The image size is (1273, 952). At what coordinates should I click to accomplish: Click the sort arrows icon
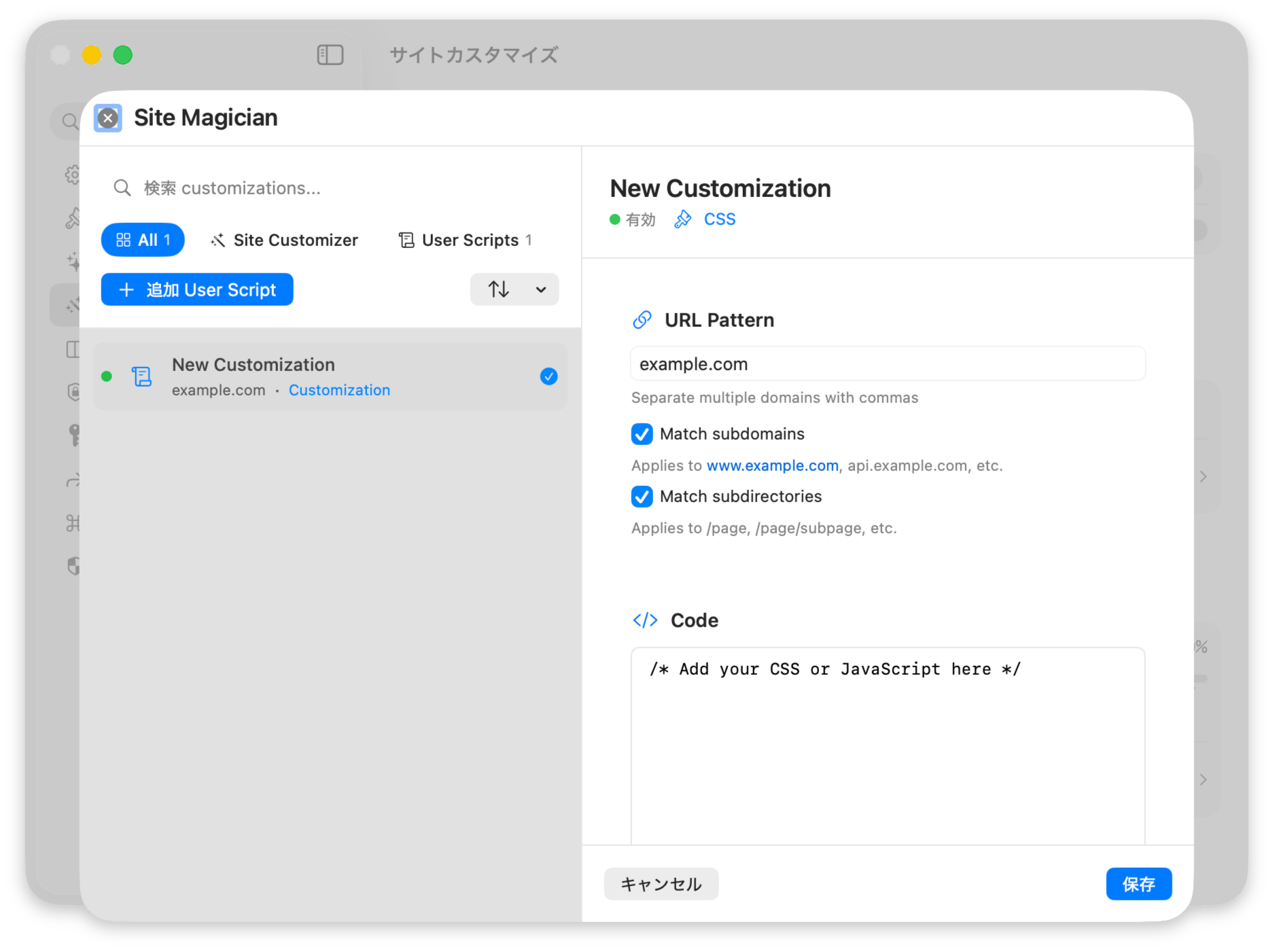[499, 289]
